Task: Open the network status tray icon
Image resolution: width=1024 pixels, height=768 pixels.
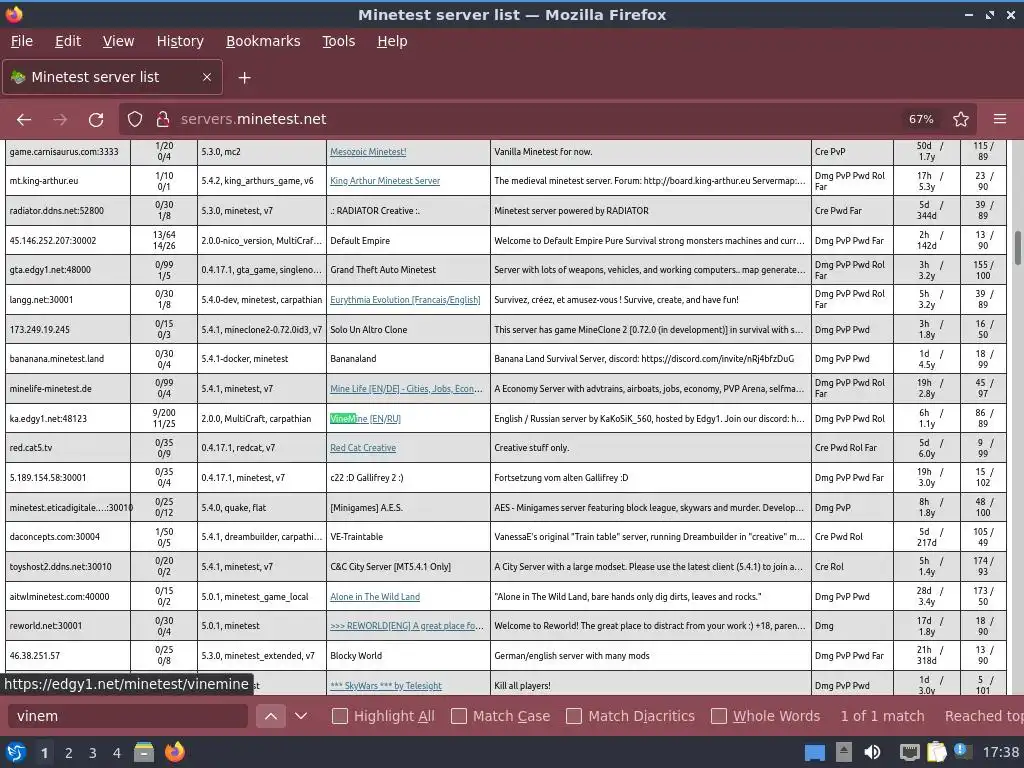Action: tap(909, 752)
